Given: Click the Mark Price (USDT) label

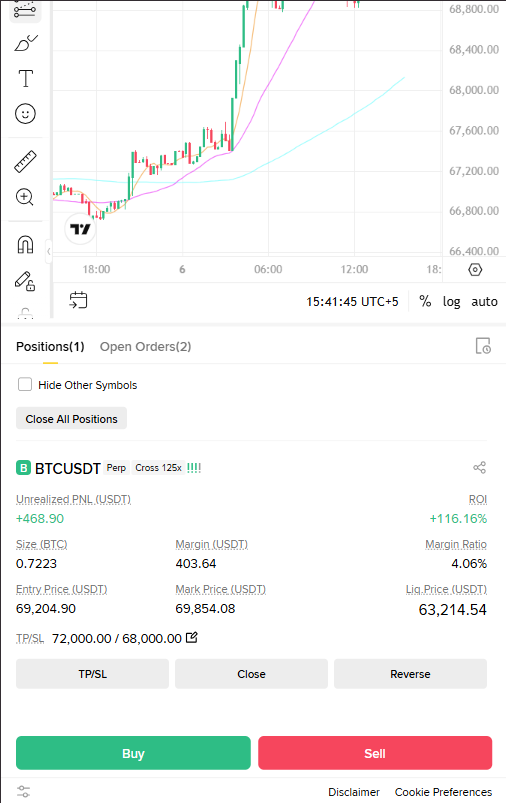Looking at the screenshot, I should [x=221, y=589].
